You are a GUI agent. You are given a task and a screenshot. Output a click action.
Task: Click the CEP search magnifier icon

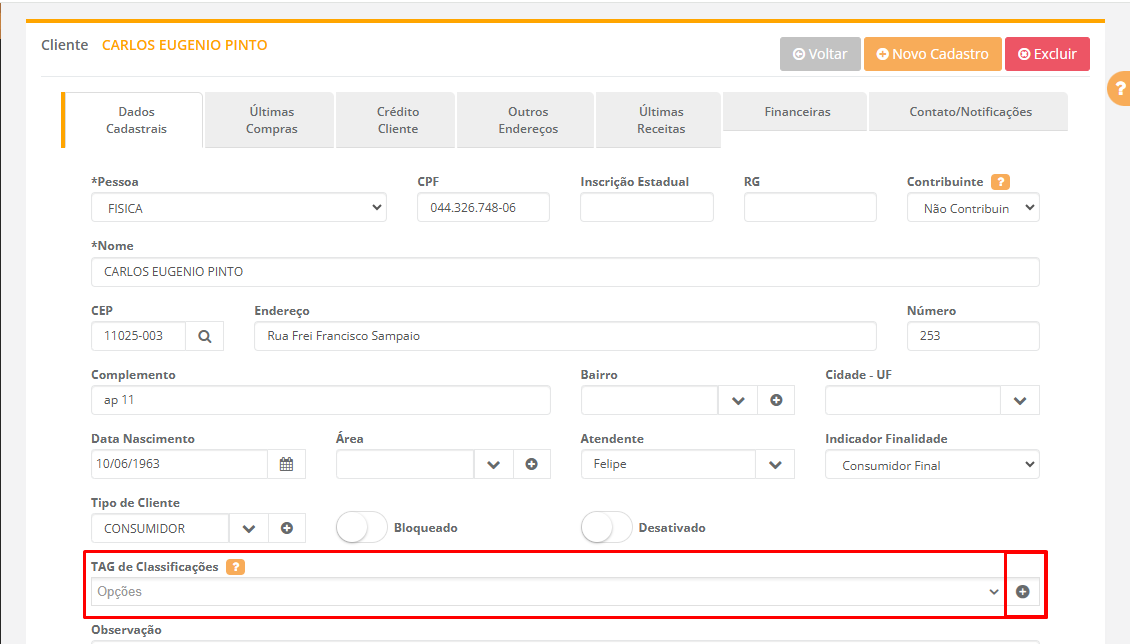tap(205, 336)
